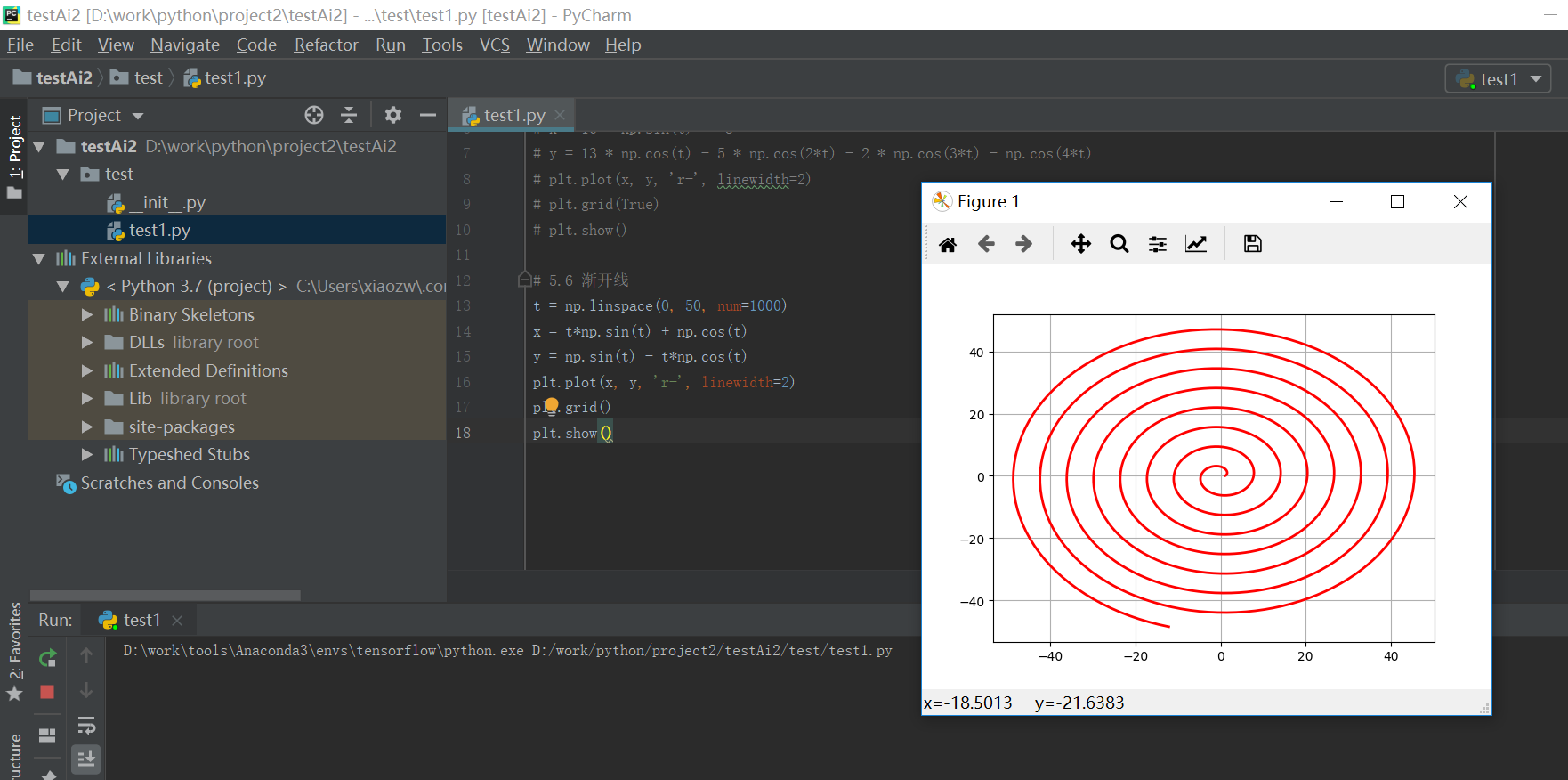Image resolution: width=1568 pixels, height=780 pixels.
Task: Select the test1 tab in Run panel
Action: pyautogui.click(x=141, y=620)
